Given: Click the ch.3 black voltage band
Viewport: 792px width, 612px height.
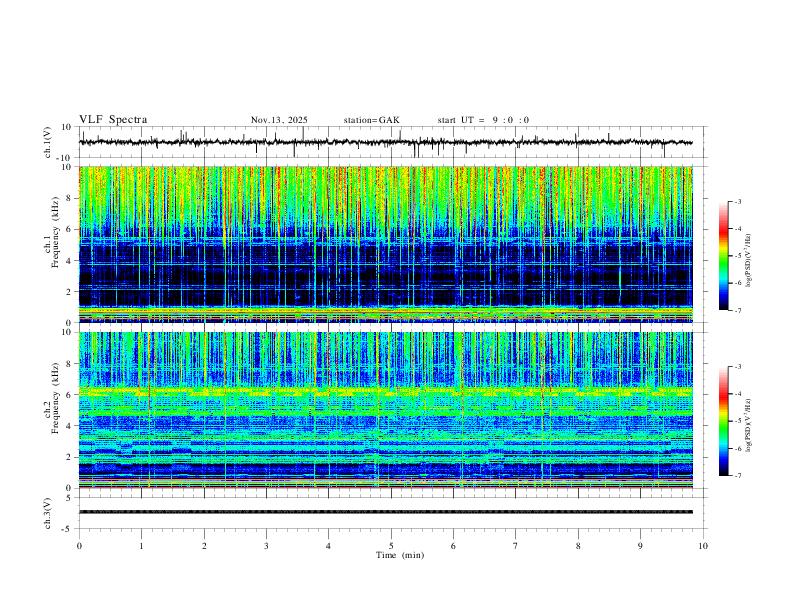Looking at the screenshot, I should (x=386, y=512).
